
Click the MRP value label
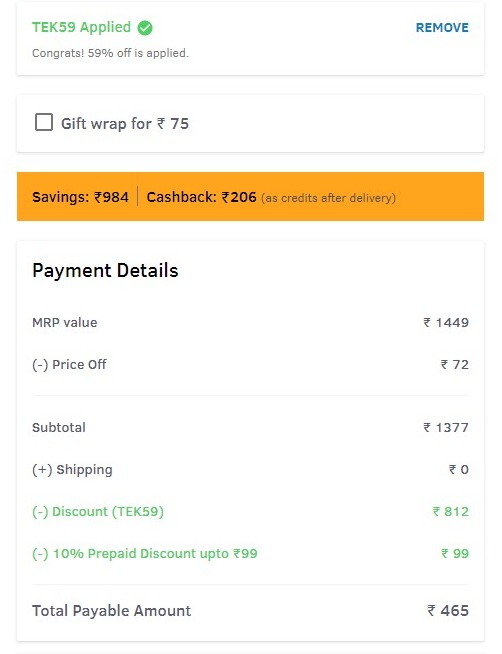coord(65,322)
